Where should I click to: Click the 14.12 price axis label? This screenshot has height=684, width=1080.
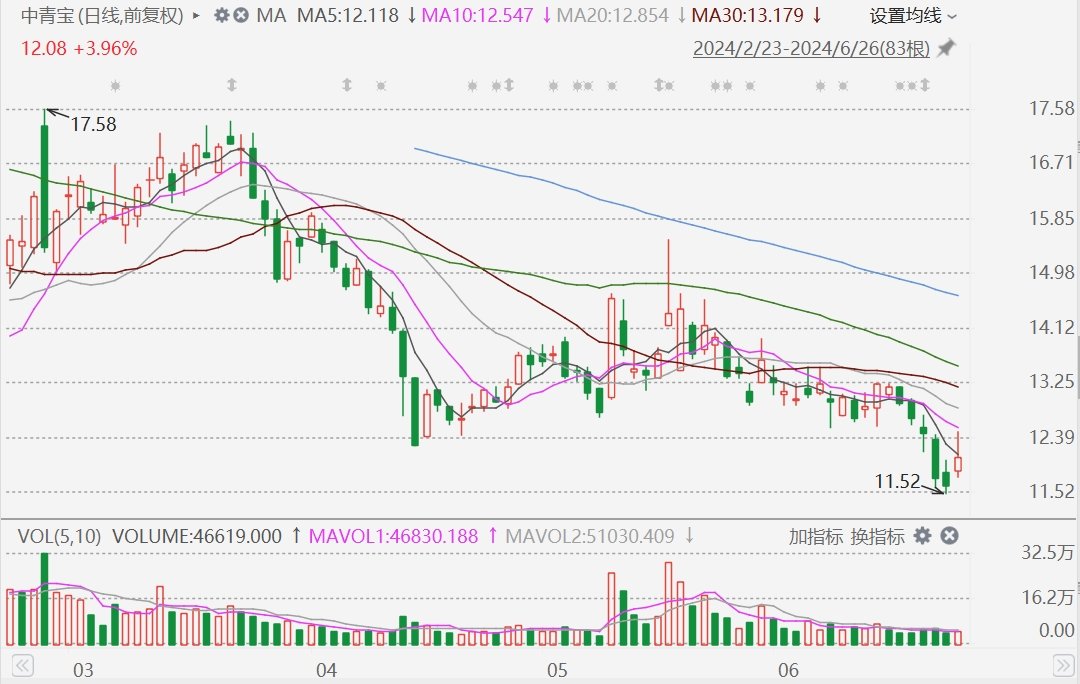[x=1051, y=327]
